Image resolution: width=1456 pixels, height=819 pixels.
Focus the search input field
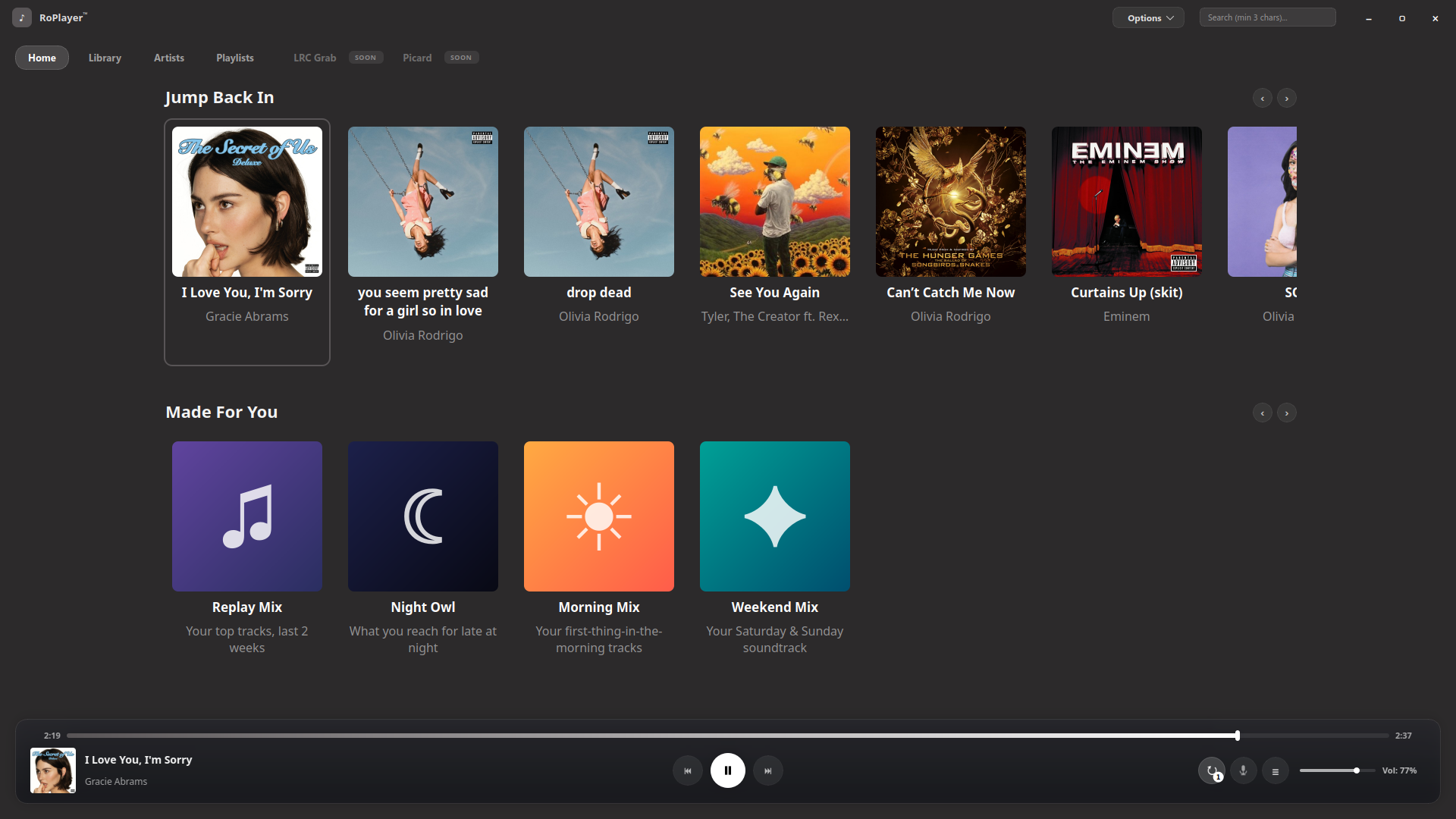1267,17
